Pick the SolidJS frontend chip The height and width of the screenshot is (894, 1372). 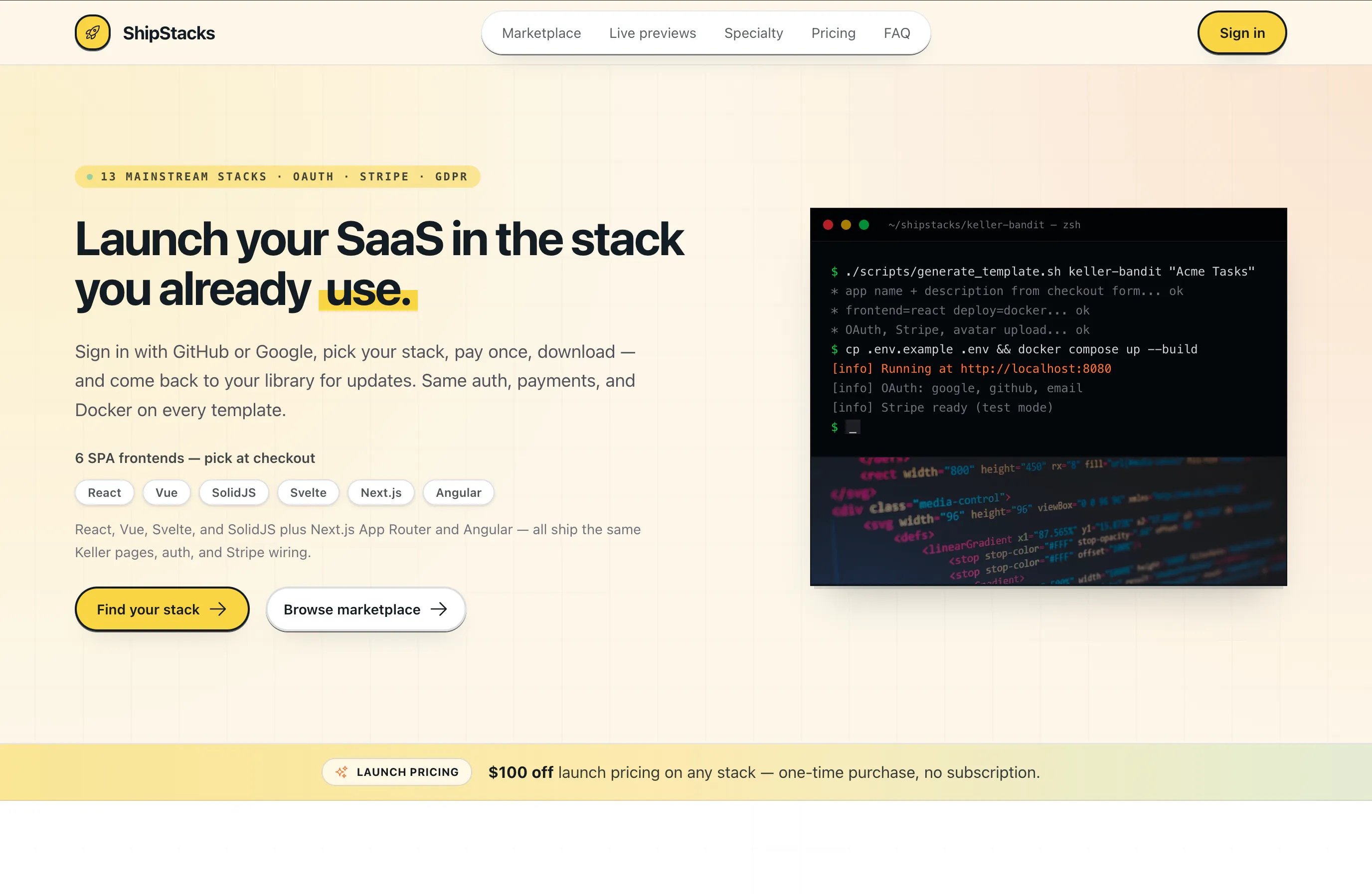tap(233, 493)
